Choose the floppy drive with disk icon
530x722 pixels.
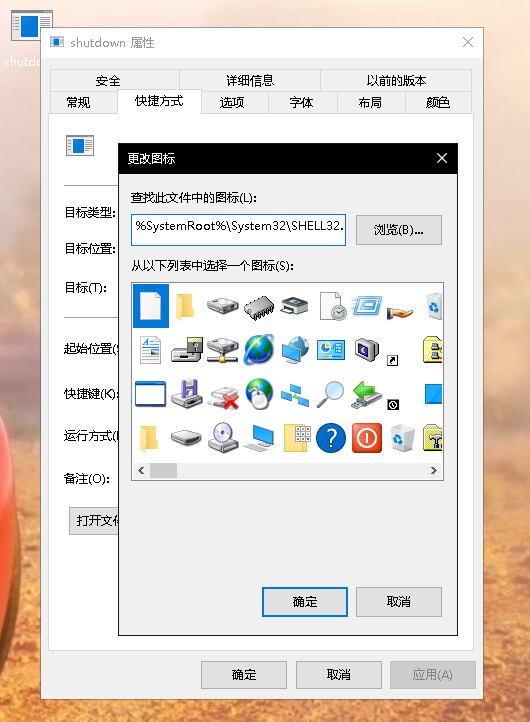pyautogui.click(x=186, y=350)
